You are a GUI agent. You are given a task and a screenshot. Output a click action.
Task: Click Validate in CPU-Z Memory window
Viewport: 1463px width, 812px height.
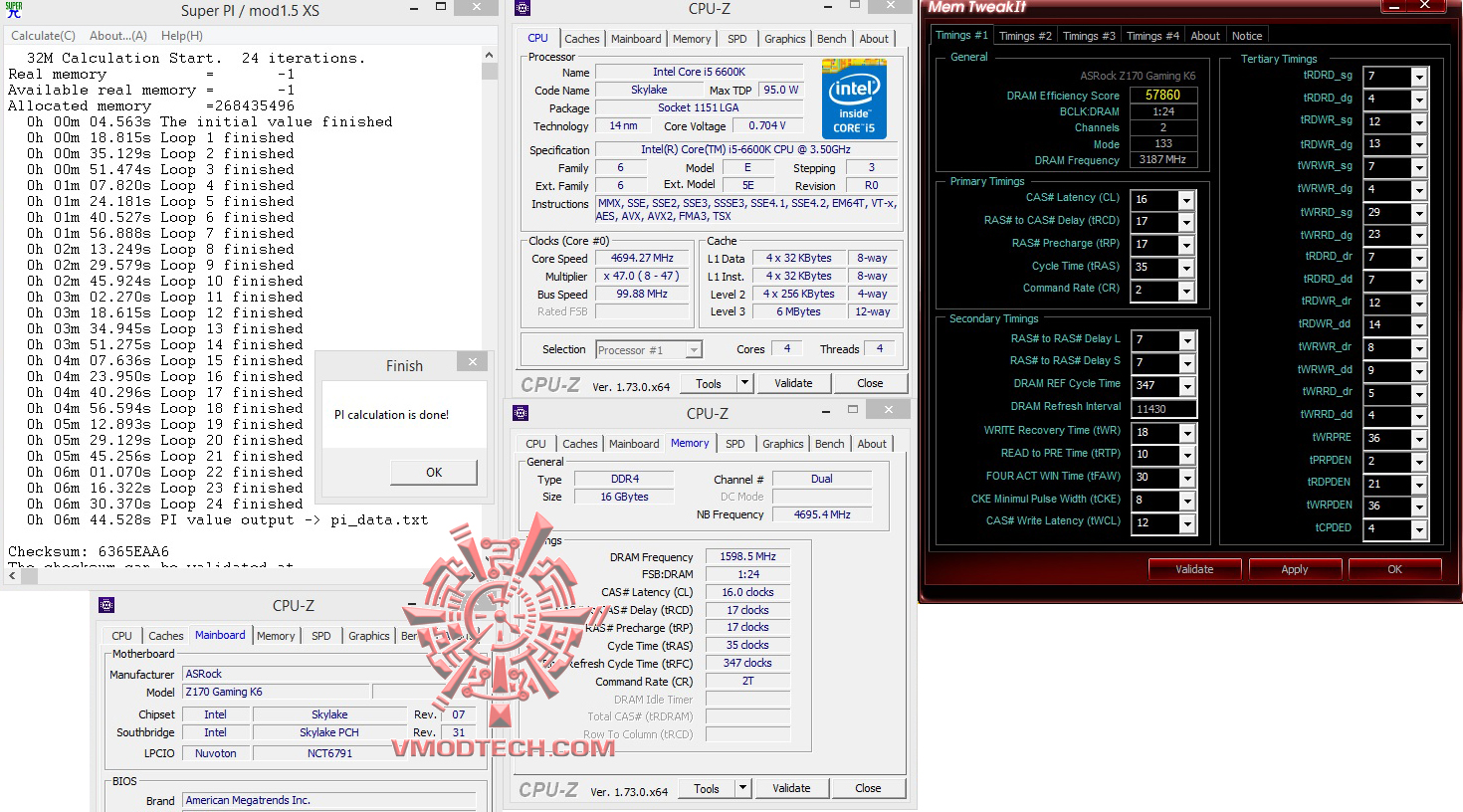(791, 788)
